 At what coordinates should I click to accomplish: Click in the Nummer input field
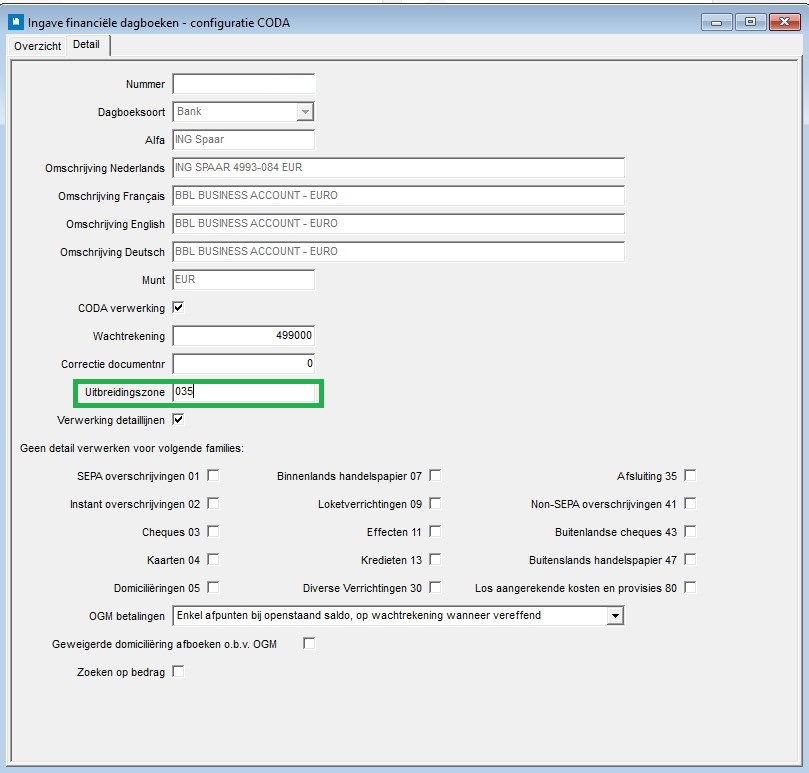244,84
